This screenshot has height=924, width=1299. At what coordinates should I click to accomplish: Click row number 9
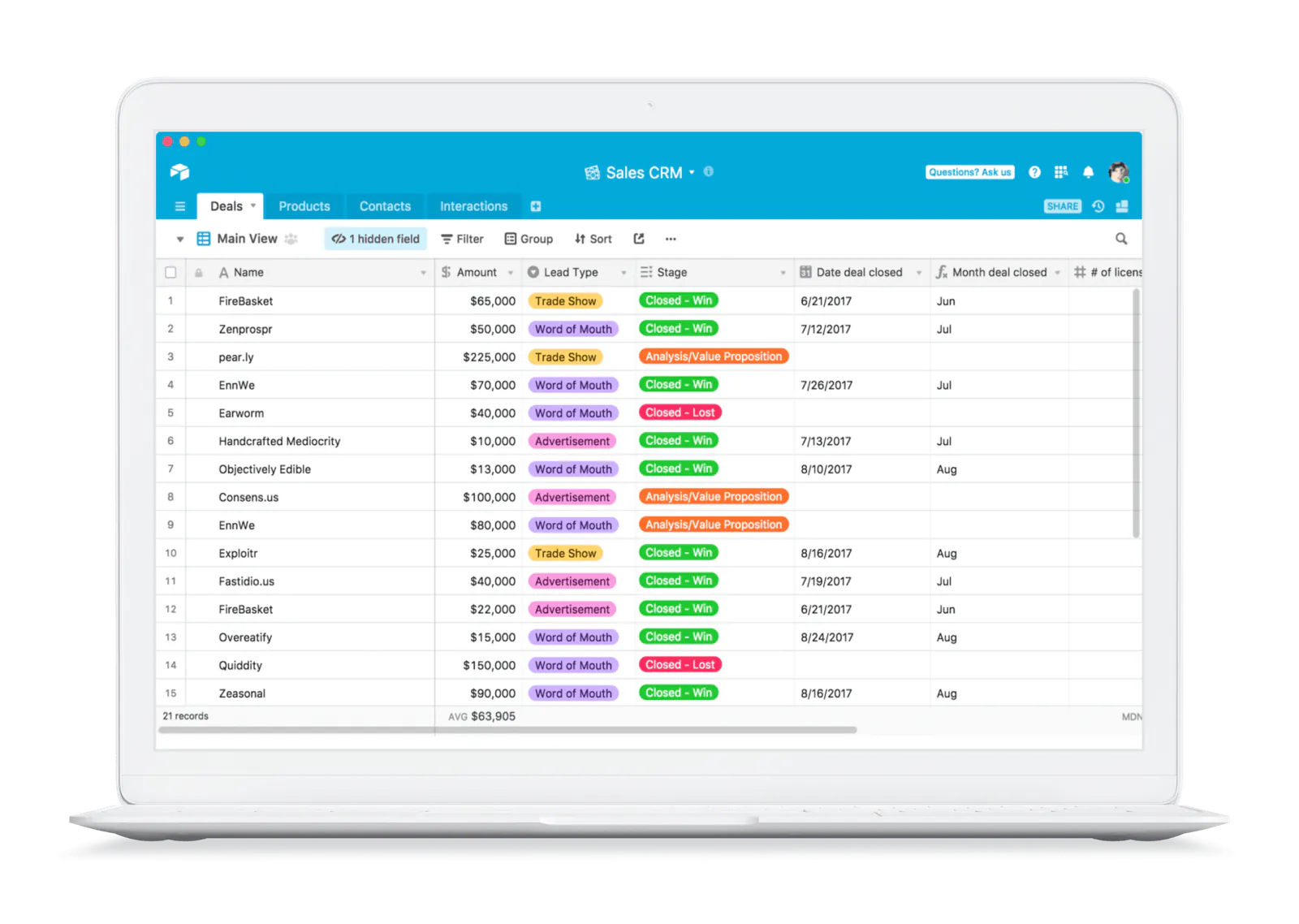(x=170, y=525)
